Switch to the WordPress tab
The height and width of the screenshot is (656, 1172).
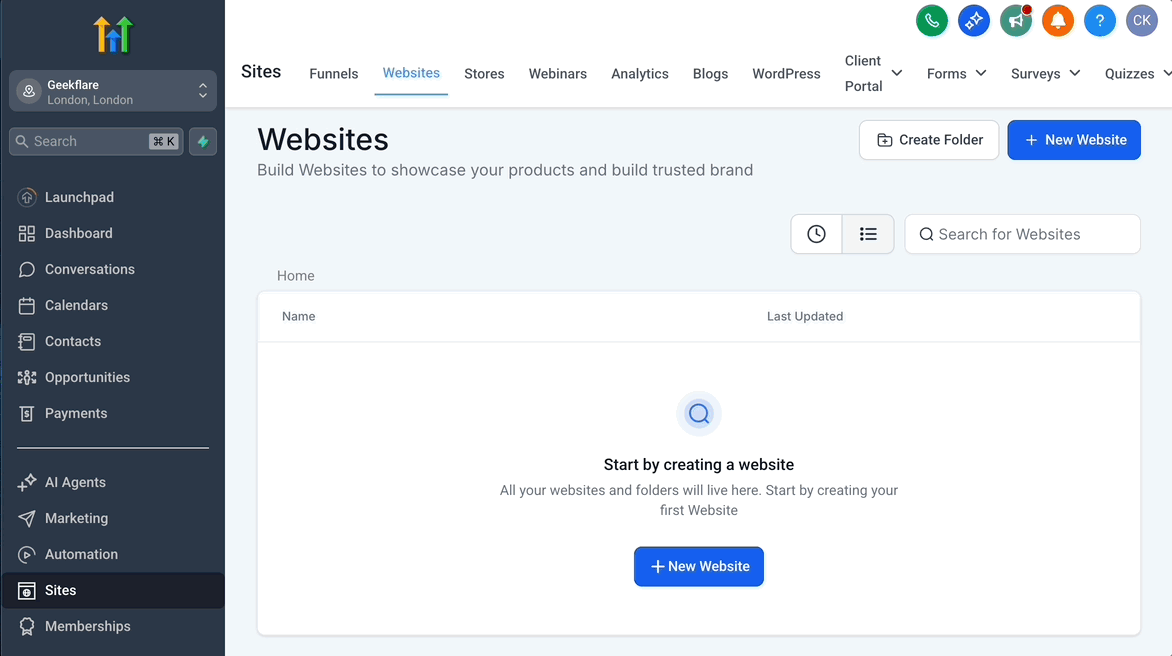click(x=786, y=73)
